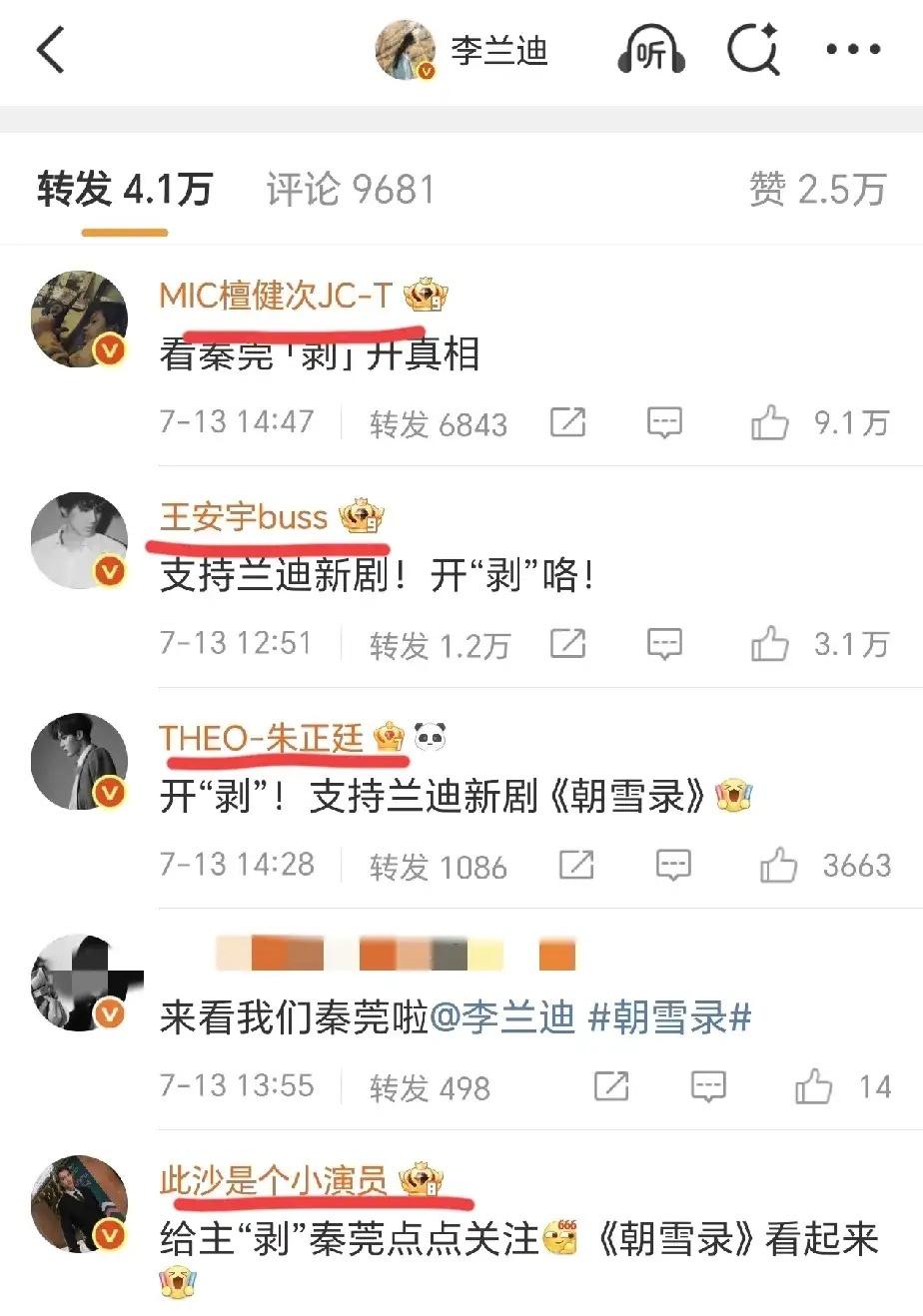Select the 转发 4.1万 tab
Viewport: 923px width, 1316px height.
click(x=125, y=189)
